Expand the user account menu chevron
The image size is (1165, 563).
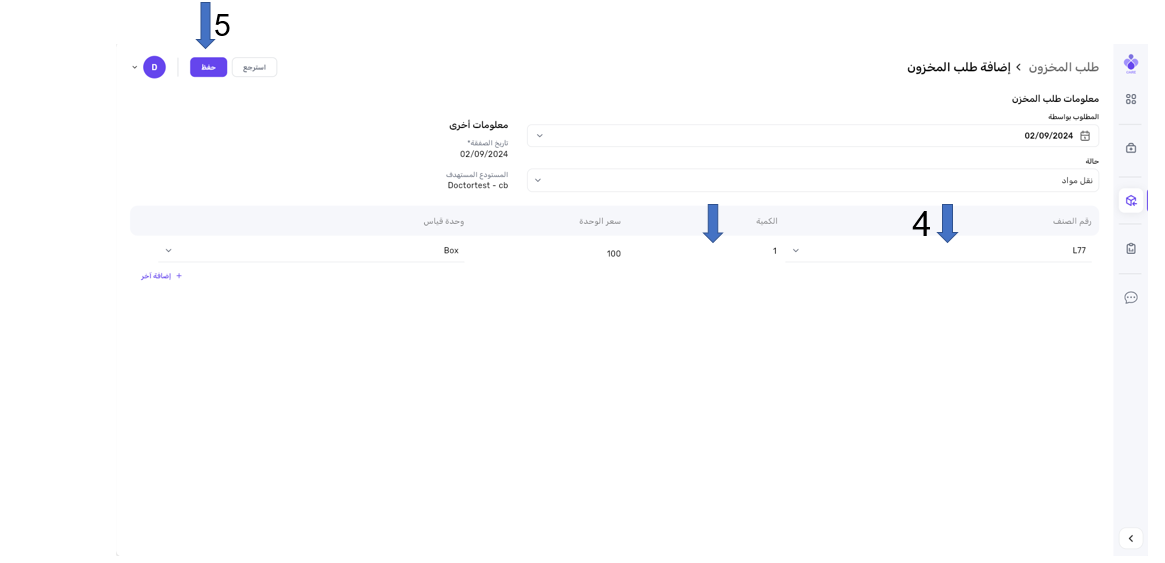coord(135,67)
